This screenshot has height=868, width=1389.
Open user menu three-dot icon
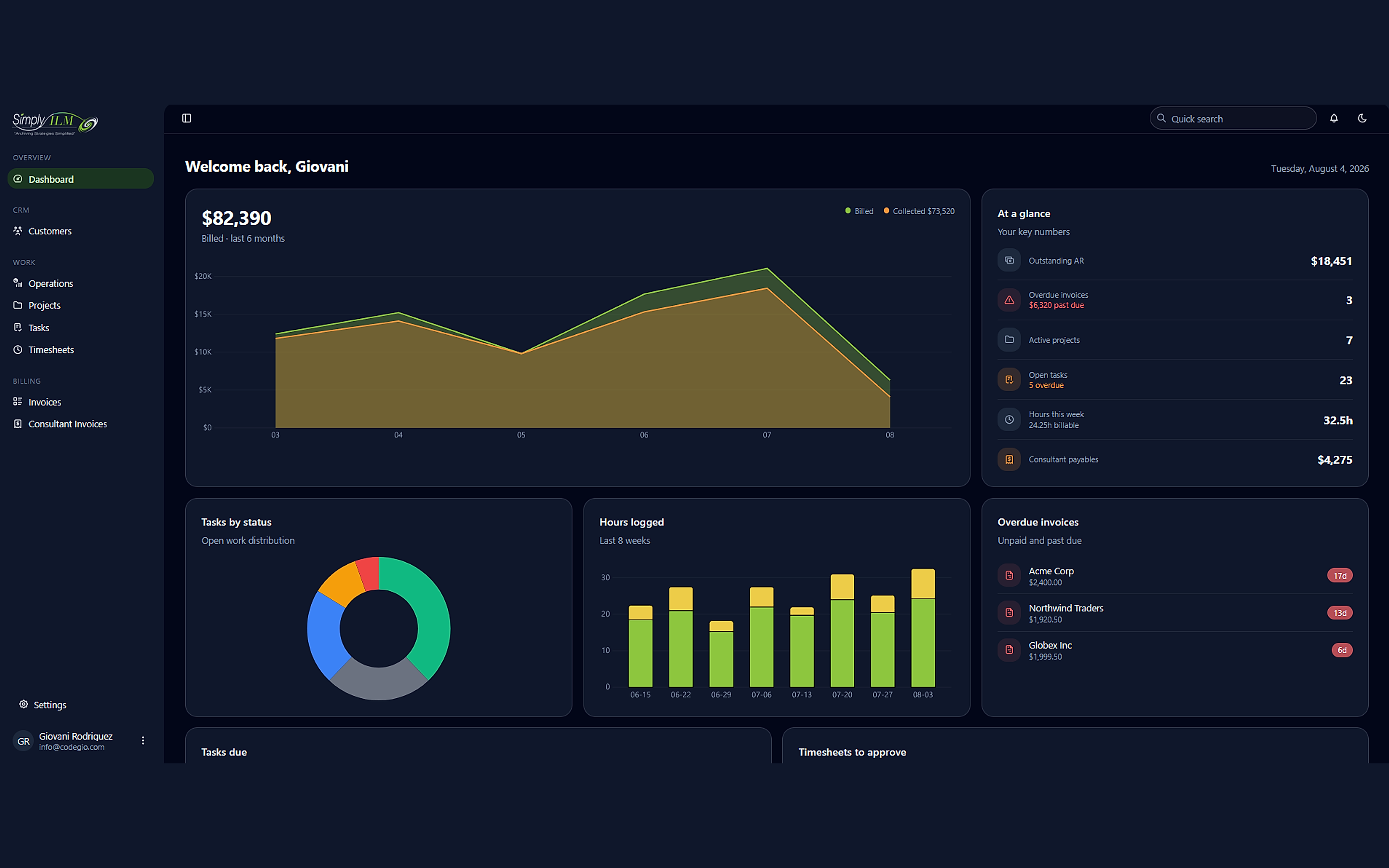143,741
